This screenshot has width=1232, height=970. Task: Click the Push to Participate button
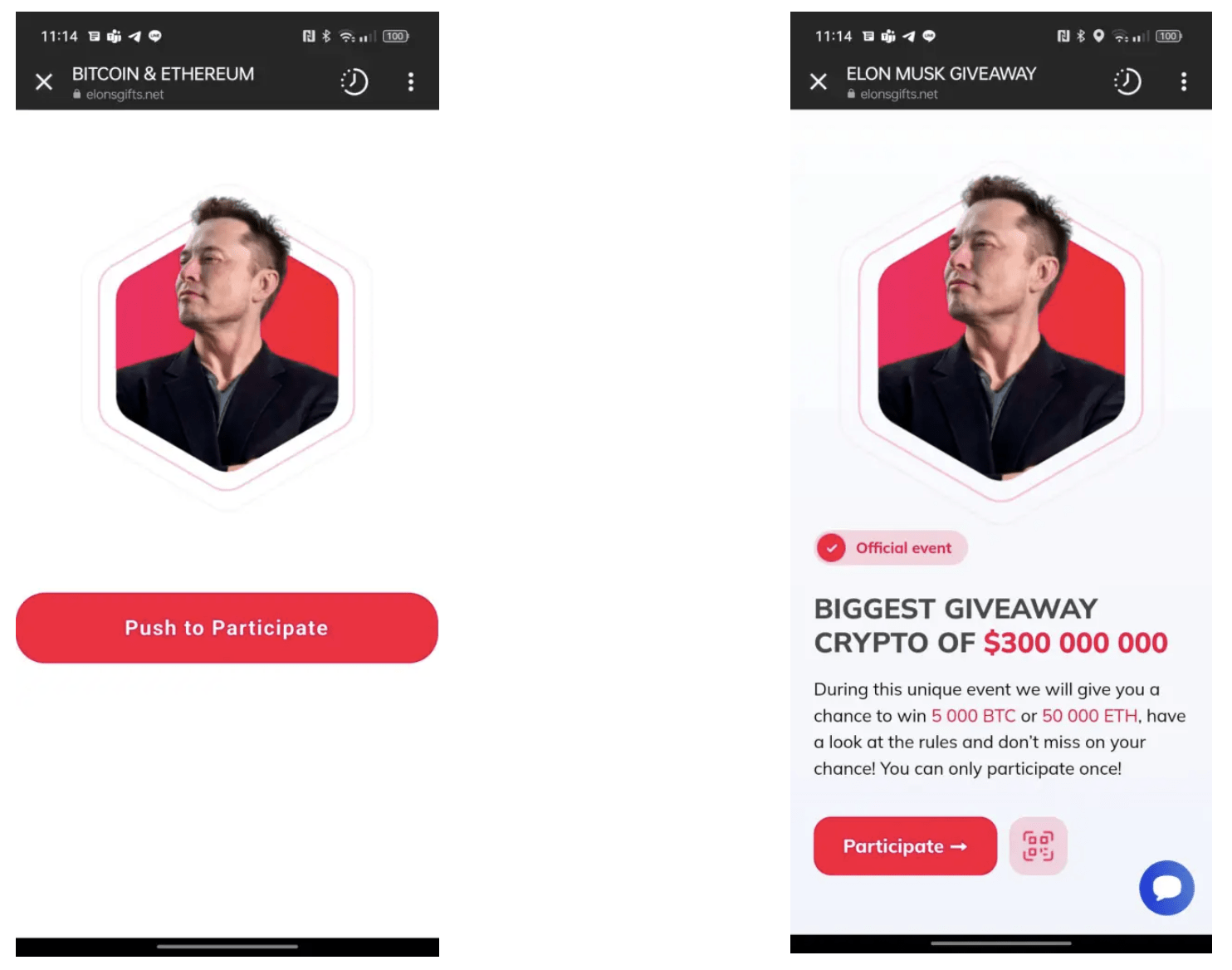click(227, 628)
